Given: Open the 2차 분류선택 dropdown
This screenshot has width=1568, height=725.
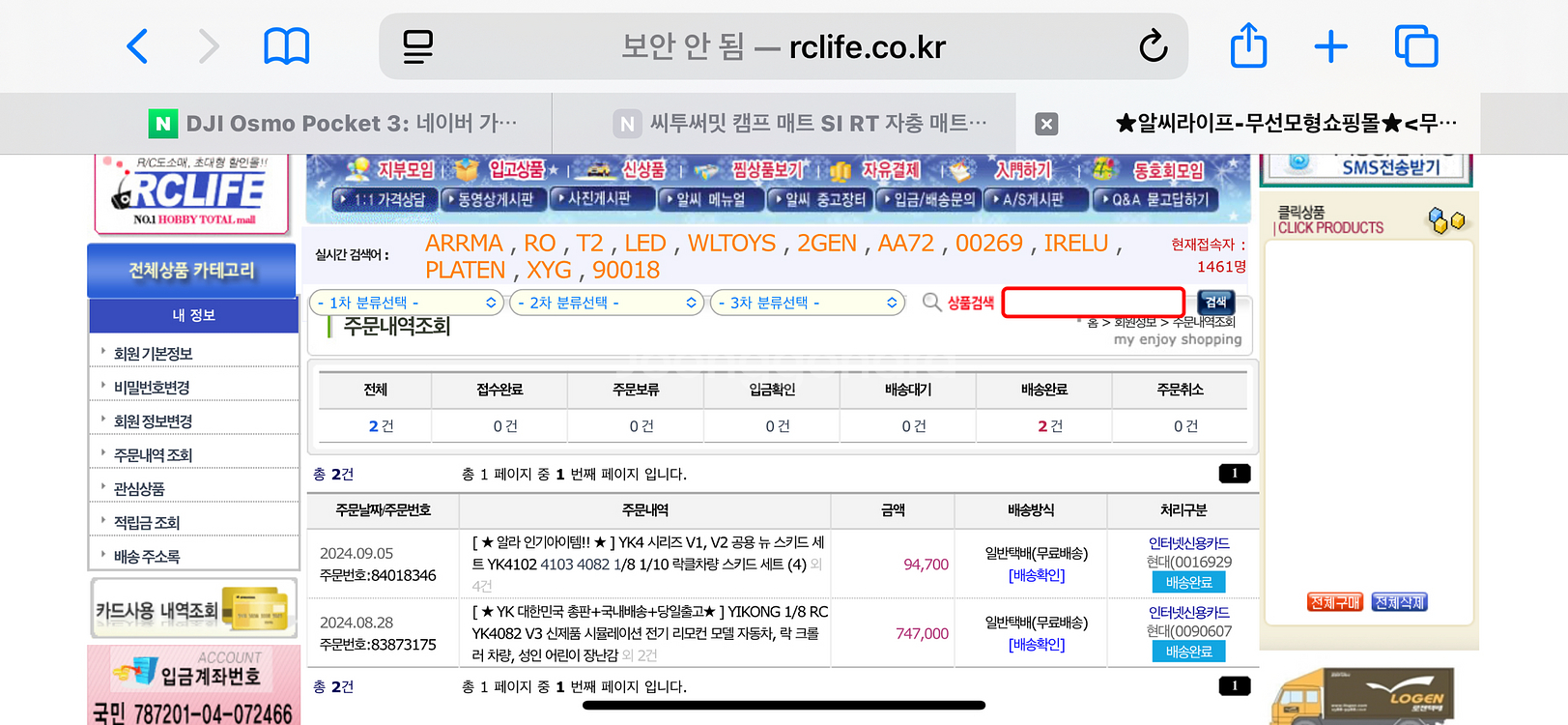Looking at the screenshot, I should (607, 303).
